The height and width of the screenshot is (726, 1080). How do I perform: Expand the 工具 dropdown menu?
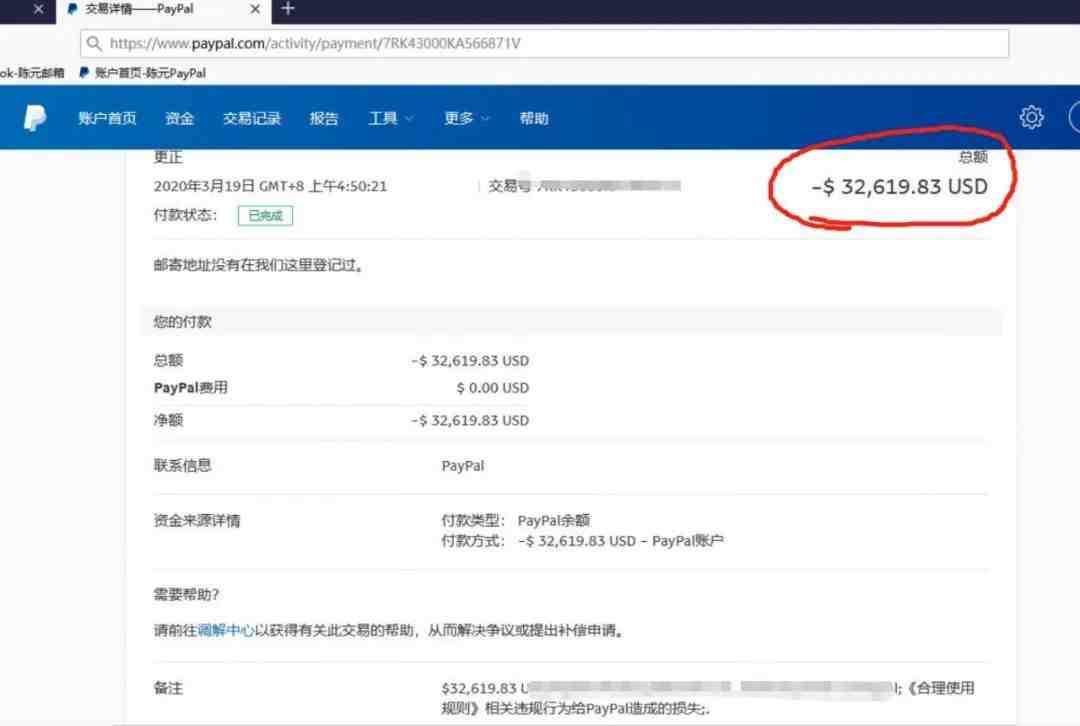click(391, 118)
